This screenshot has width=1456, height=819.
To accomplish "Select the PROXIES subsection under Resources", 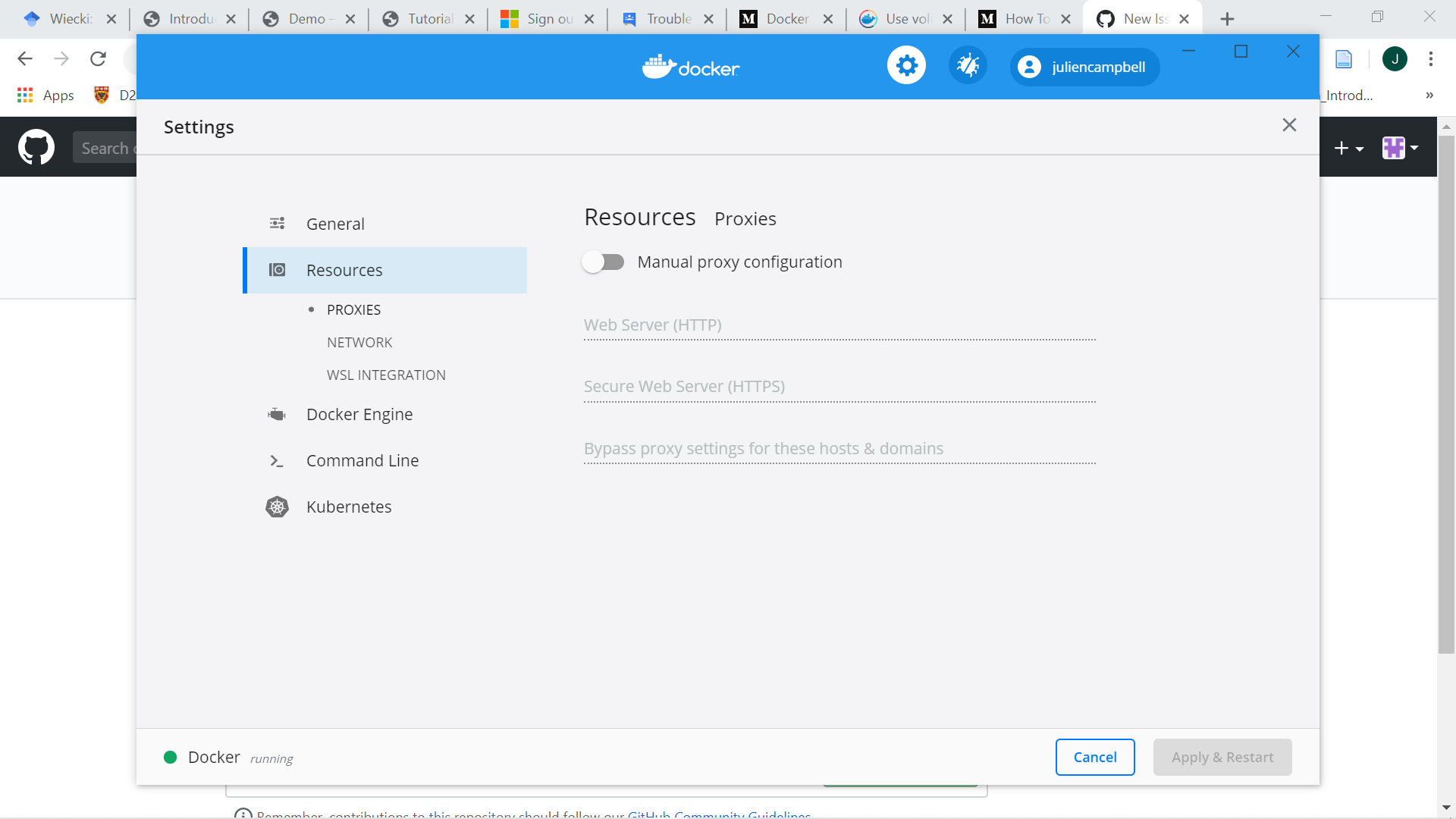I will click(x=354, y=309).
